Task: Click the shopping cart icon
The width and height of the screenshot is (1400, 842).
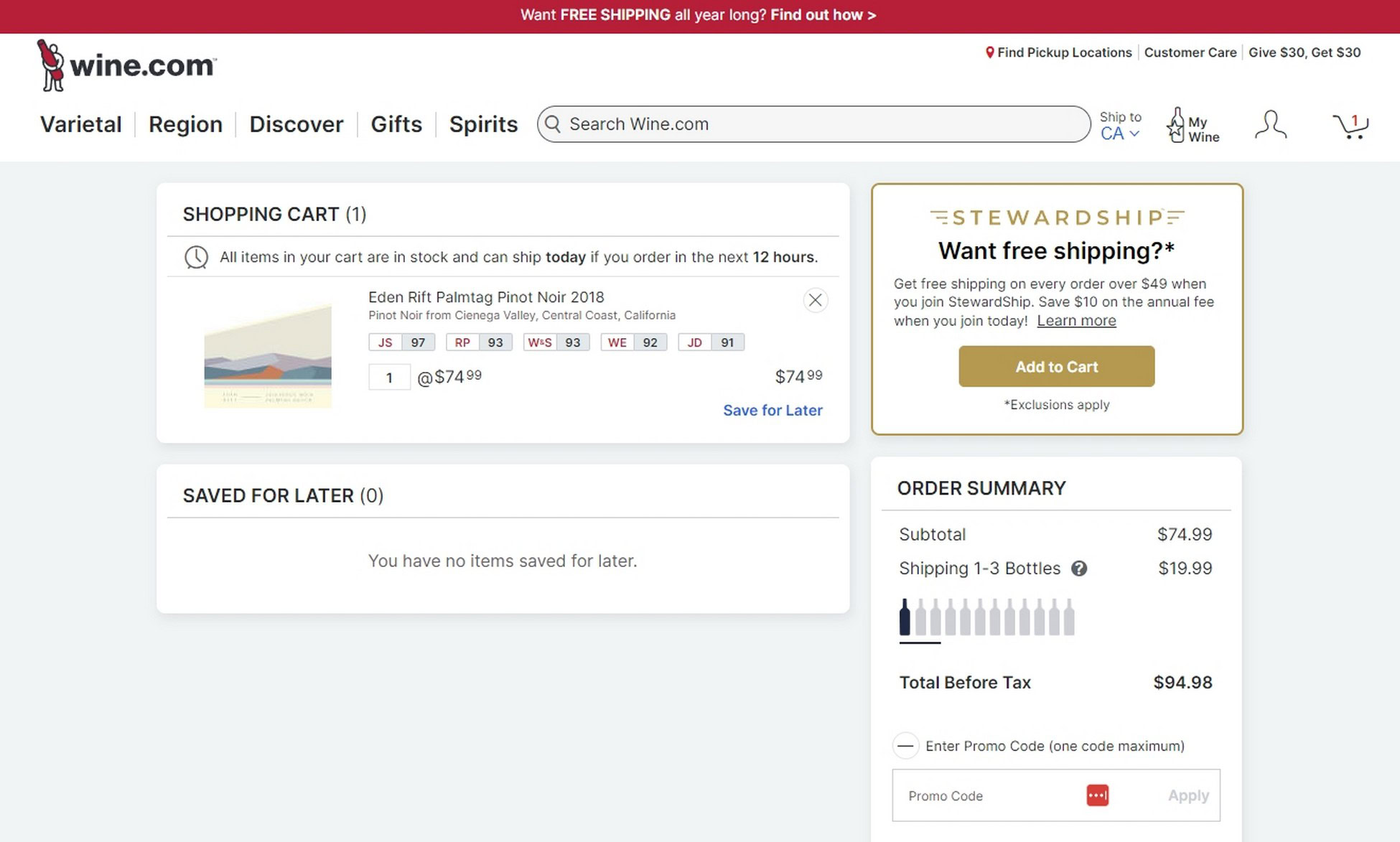Action: [1350, 125]
